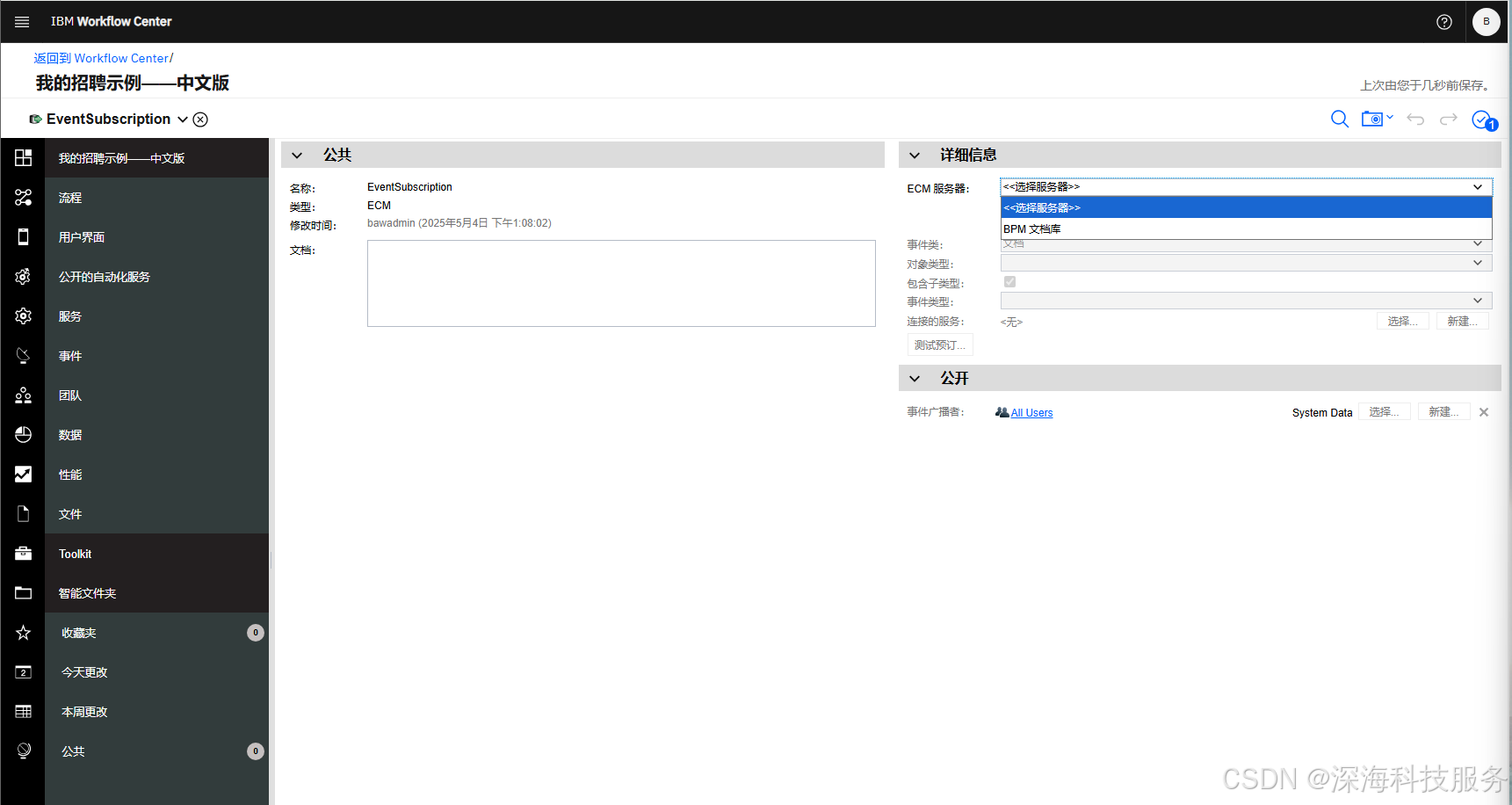Open 文件 in the library sidebar
This screenshot has height=805, width=1512.
156,514
